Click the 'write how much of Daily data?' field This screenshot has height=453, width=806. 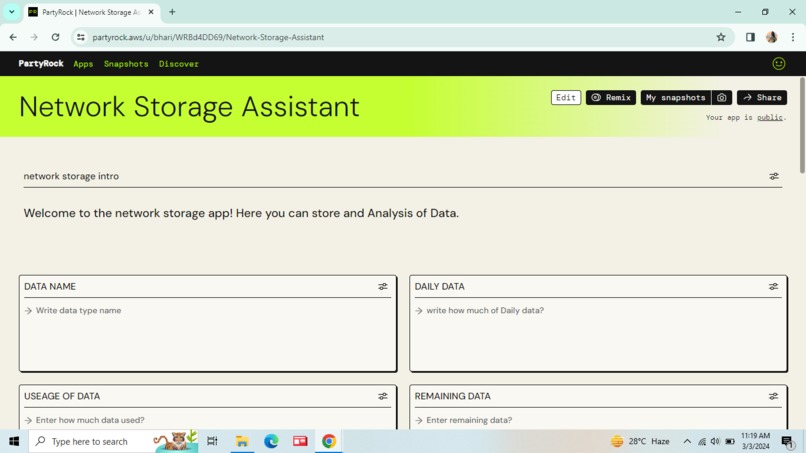(x=598, y=311)
